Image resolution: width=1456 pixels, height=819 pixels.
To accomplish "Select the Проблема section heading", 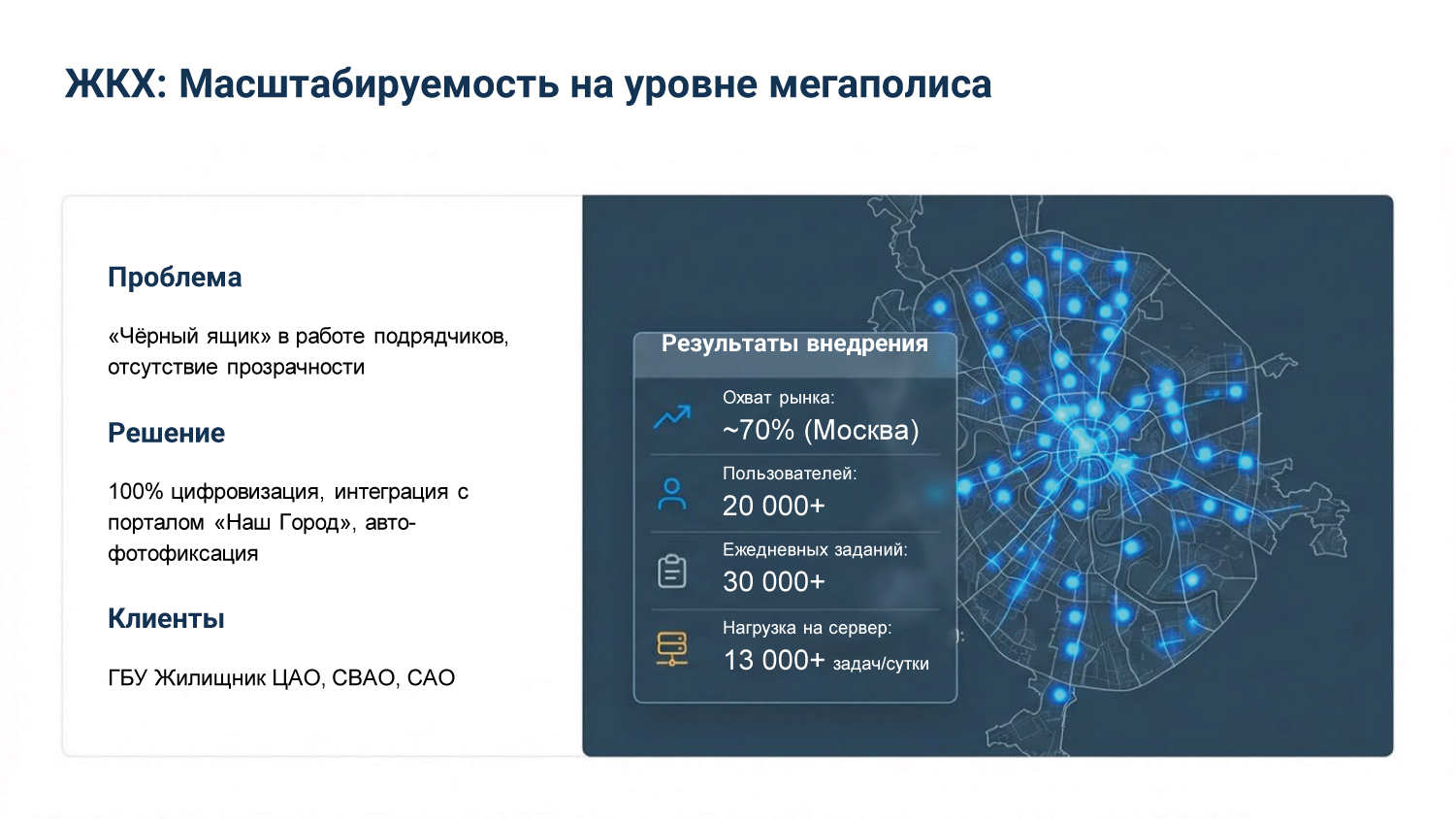I will tap(175, 278).
